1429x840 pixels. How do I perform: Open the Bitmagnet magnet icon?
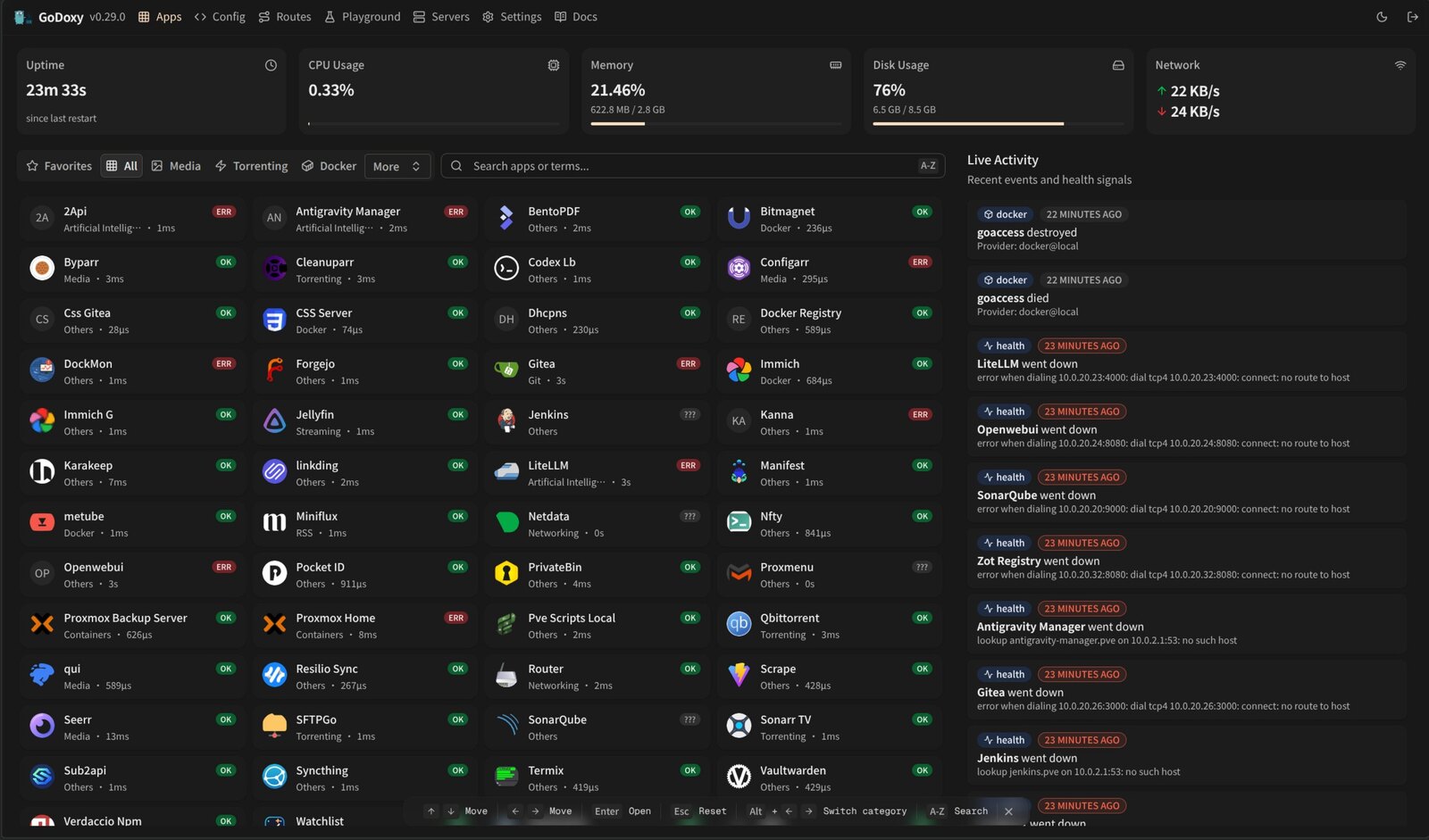coord(739,218)
